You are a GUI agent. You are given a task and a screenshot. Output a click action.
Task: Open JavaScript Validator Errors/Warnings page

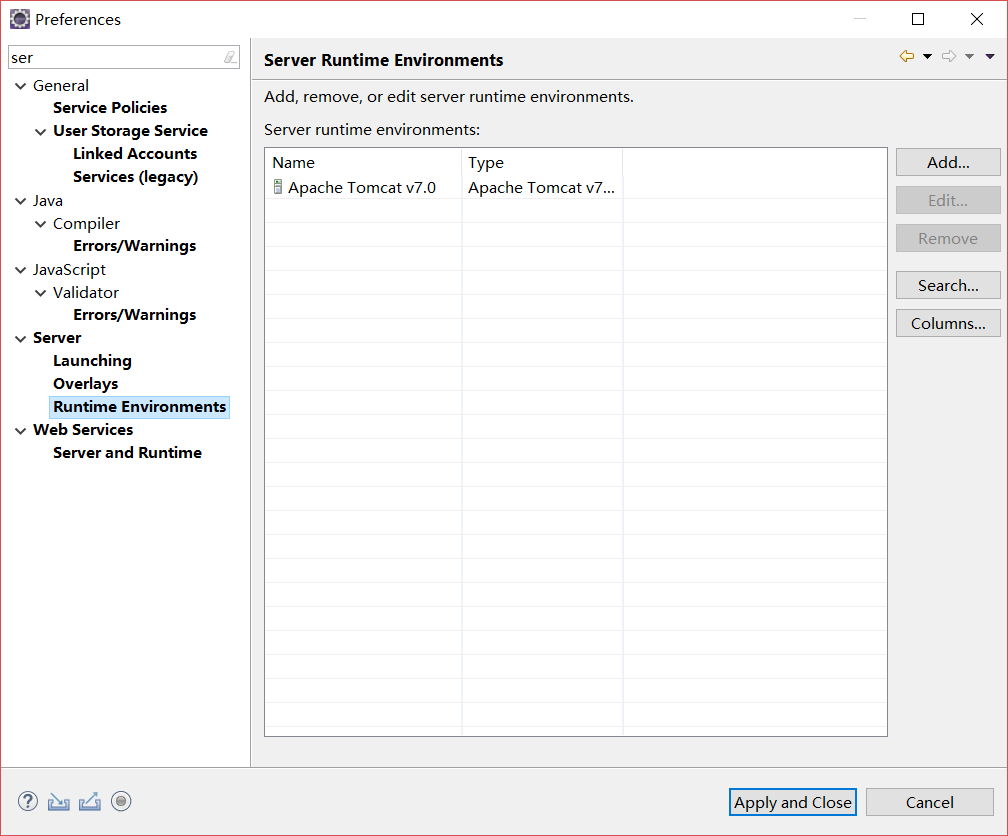(134, 314)
